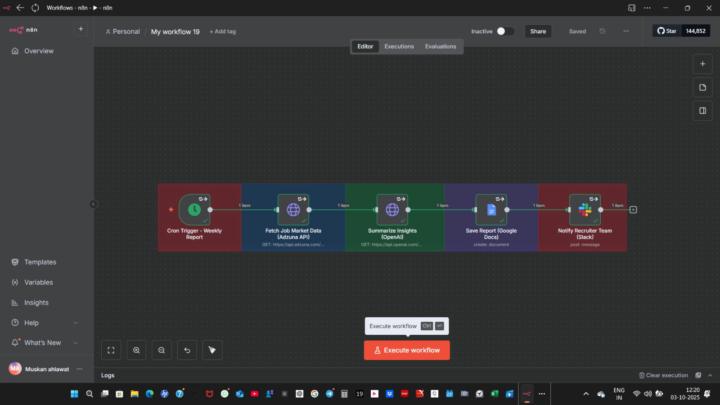
Task: Click the zoom in canvas icon
Action: (136, 350)
